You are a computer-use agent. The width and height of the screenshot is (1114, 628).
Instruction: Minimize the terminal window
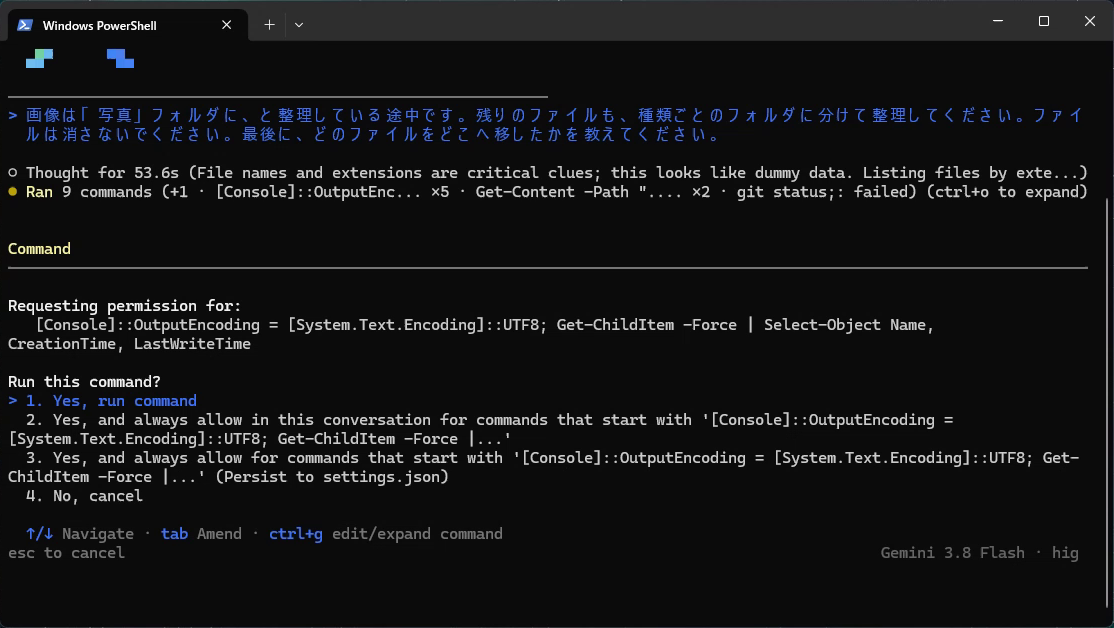998,21
